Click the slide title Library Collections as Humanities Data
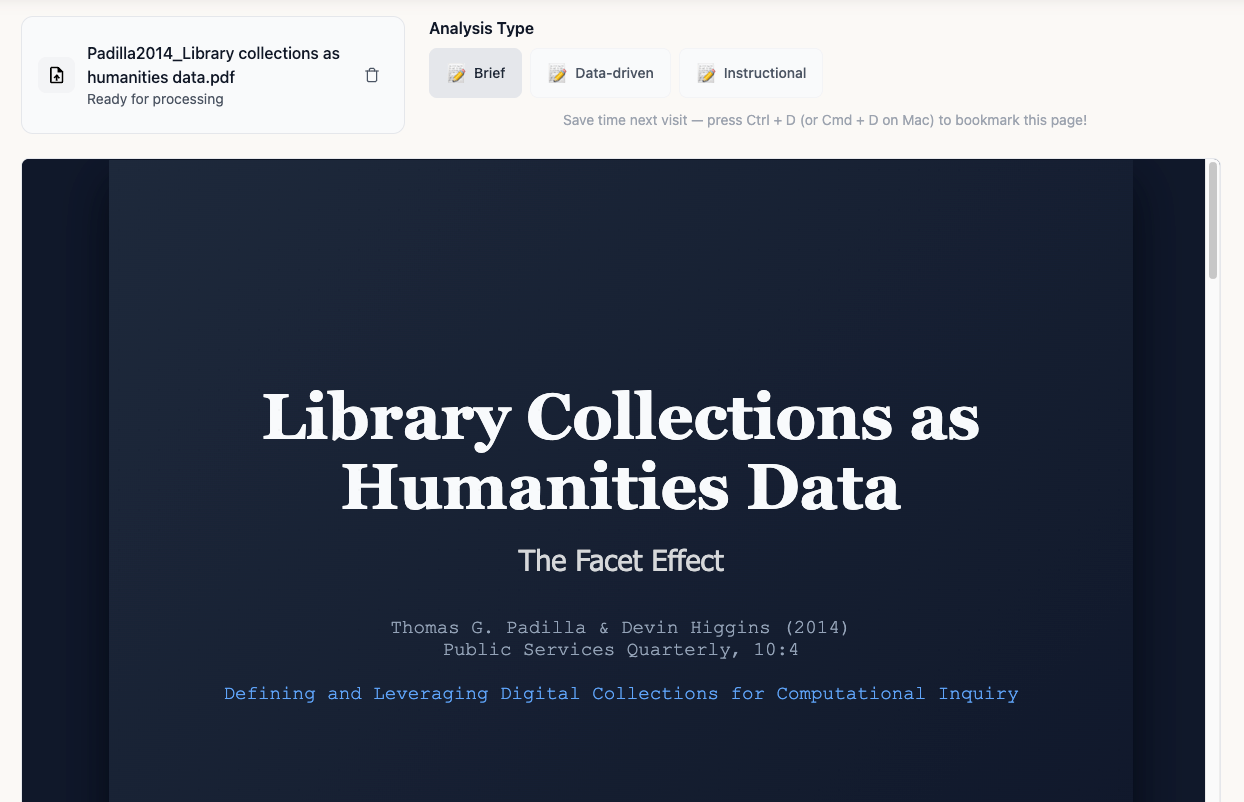Image resolution: width=1244 pixels, height=802 pixels. (x=620, y=452)
